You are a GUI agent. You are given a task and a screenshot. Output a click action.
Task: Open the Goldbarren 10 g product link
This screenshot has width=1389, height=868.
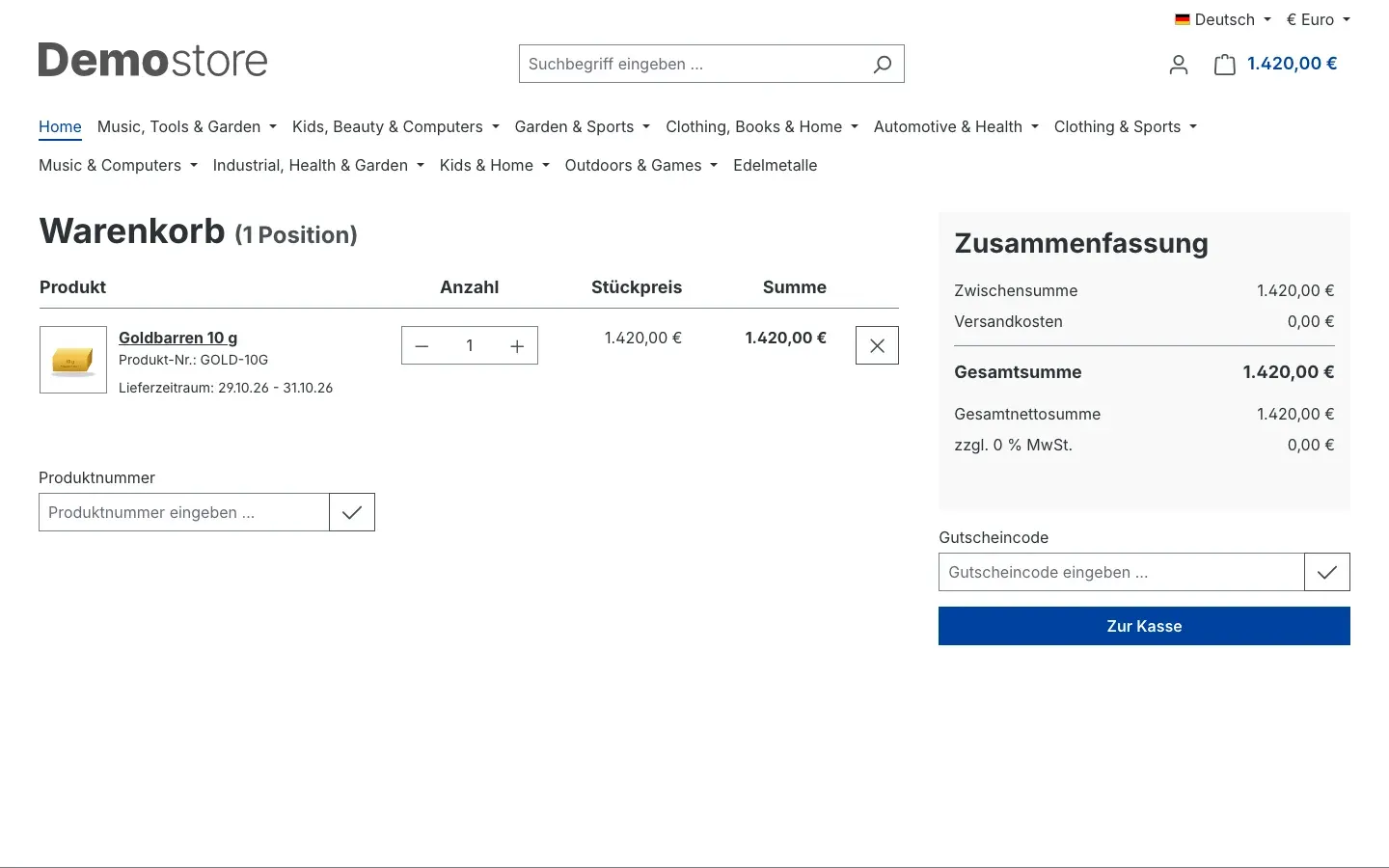tap(177, 338)
